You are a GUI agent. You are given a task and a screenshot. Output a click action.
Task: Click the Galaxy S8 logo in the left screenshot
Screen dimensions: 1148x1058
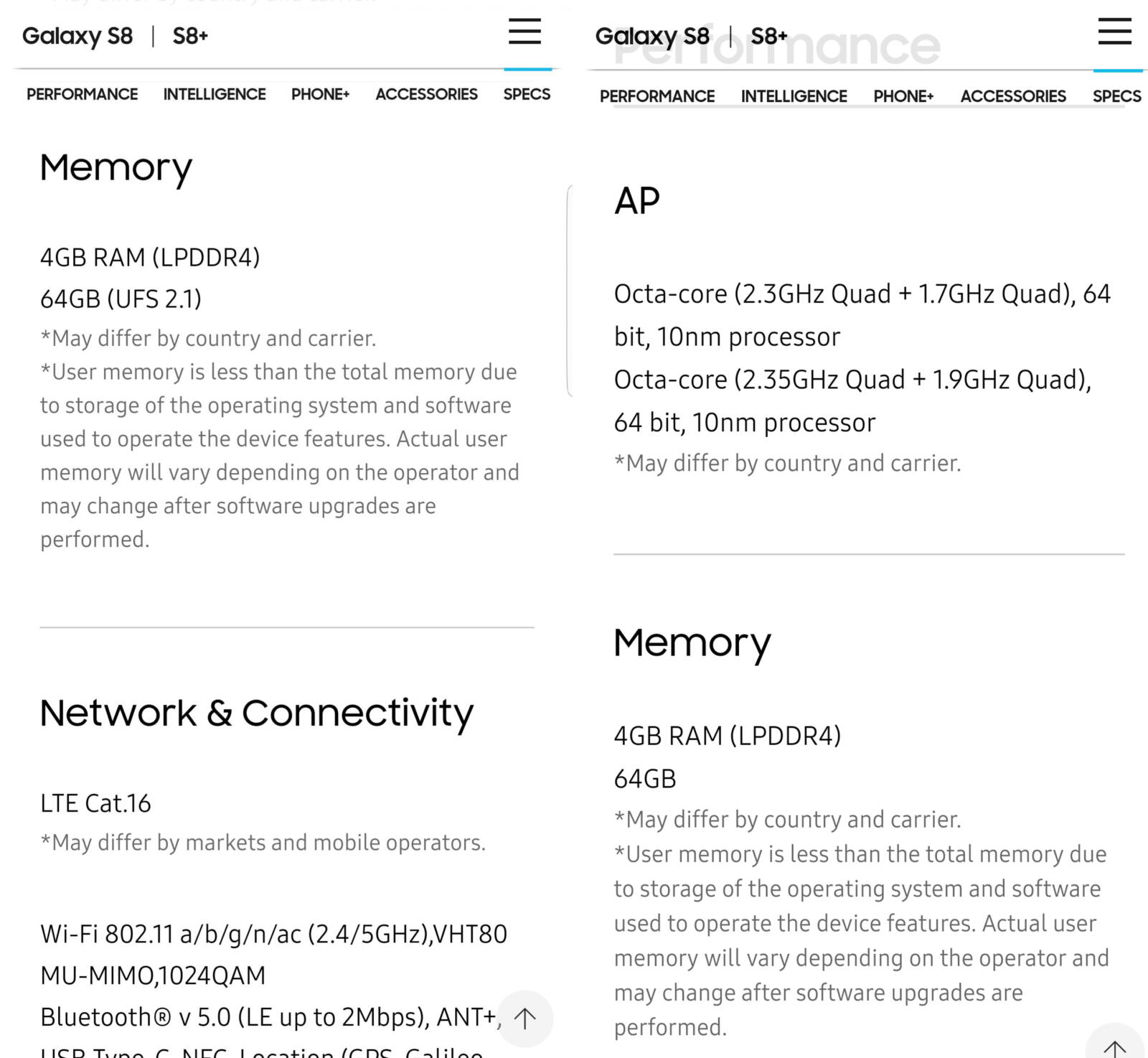click(x=77, y=36)
